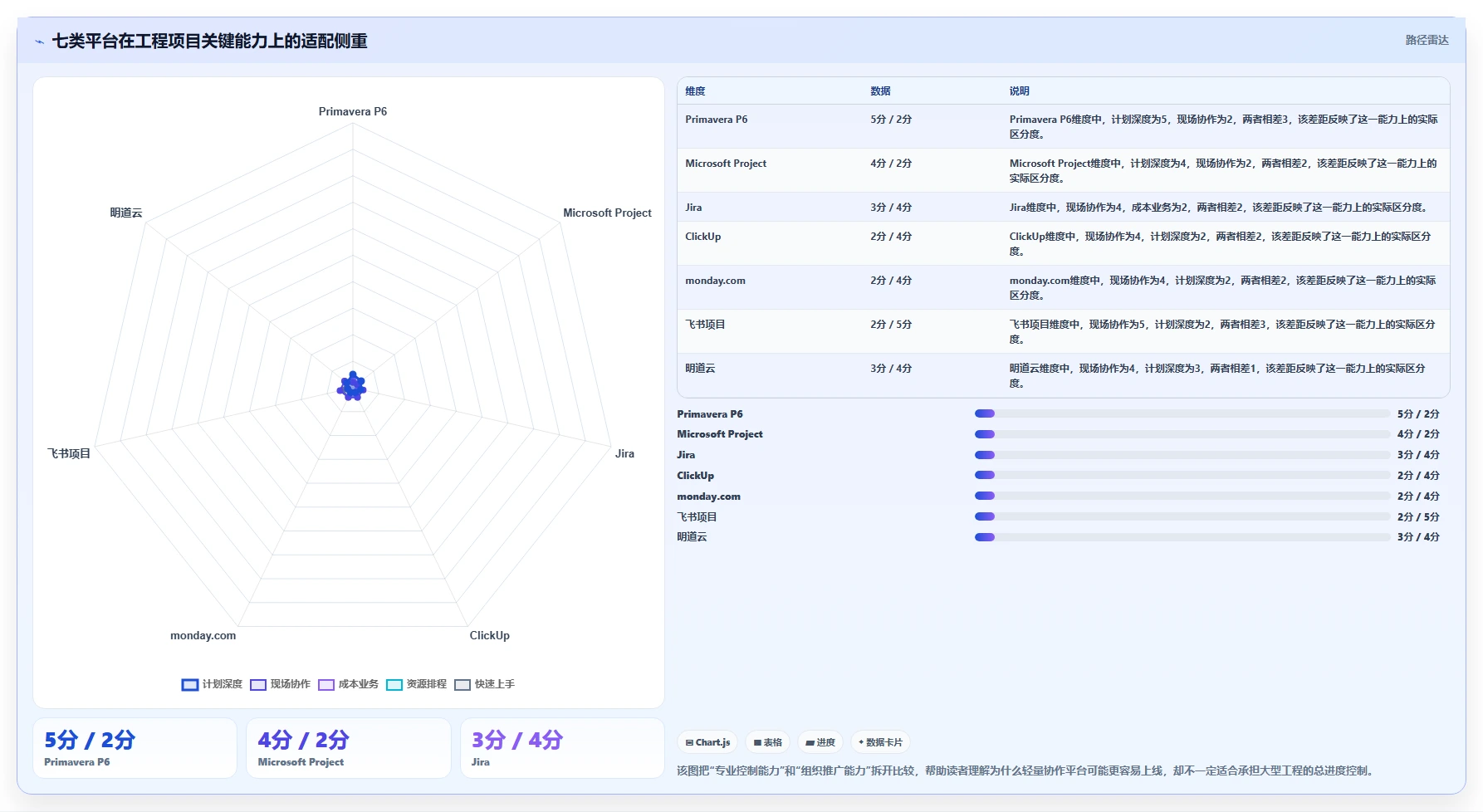Select the 表格 chip
The height and width of the screenshot is (812, 1483).
pyautogui.click(x=767, y=742)
